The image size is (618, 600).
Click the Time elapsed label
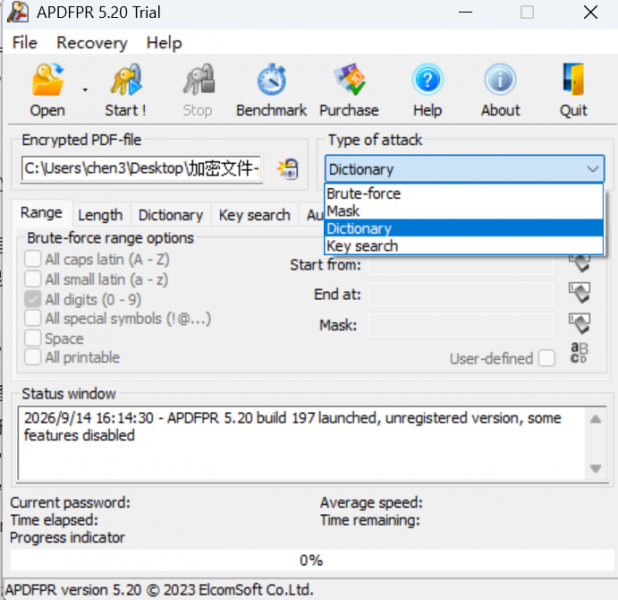pos(54,520)
